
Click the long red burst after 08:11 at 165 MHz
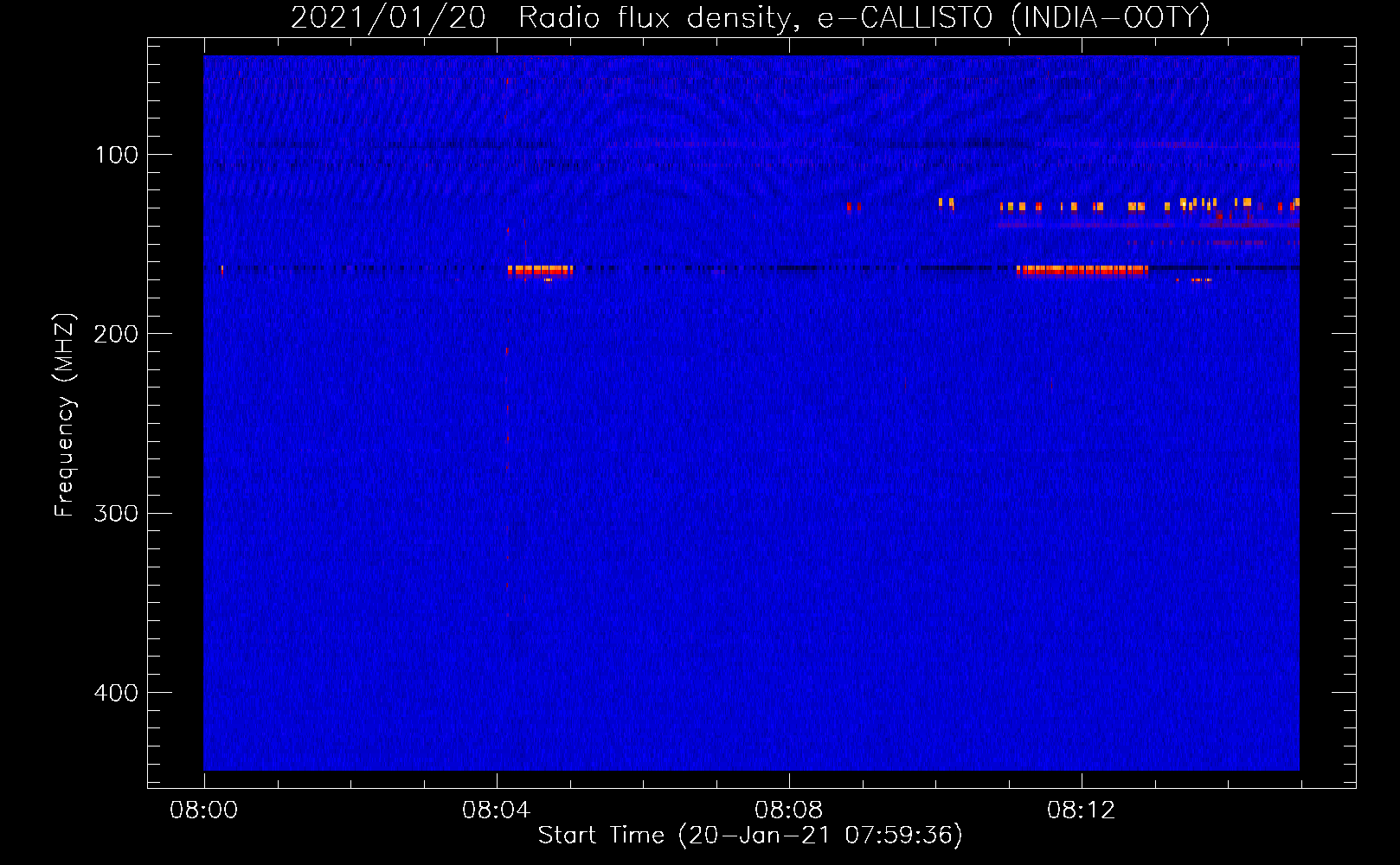point(1082,271)
